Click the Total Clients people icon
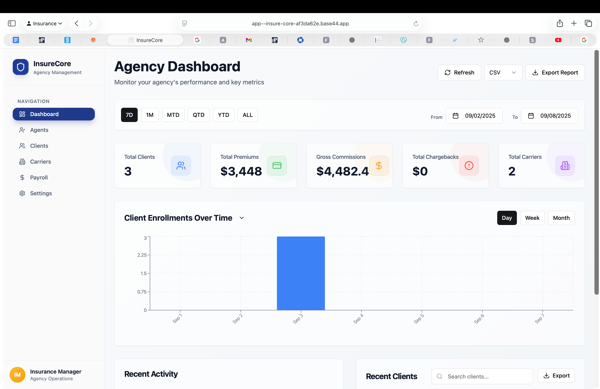Viewport: 600px width, 389px height. click(x=181, y=166)
